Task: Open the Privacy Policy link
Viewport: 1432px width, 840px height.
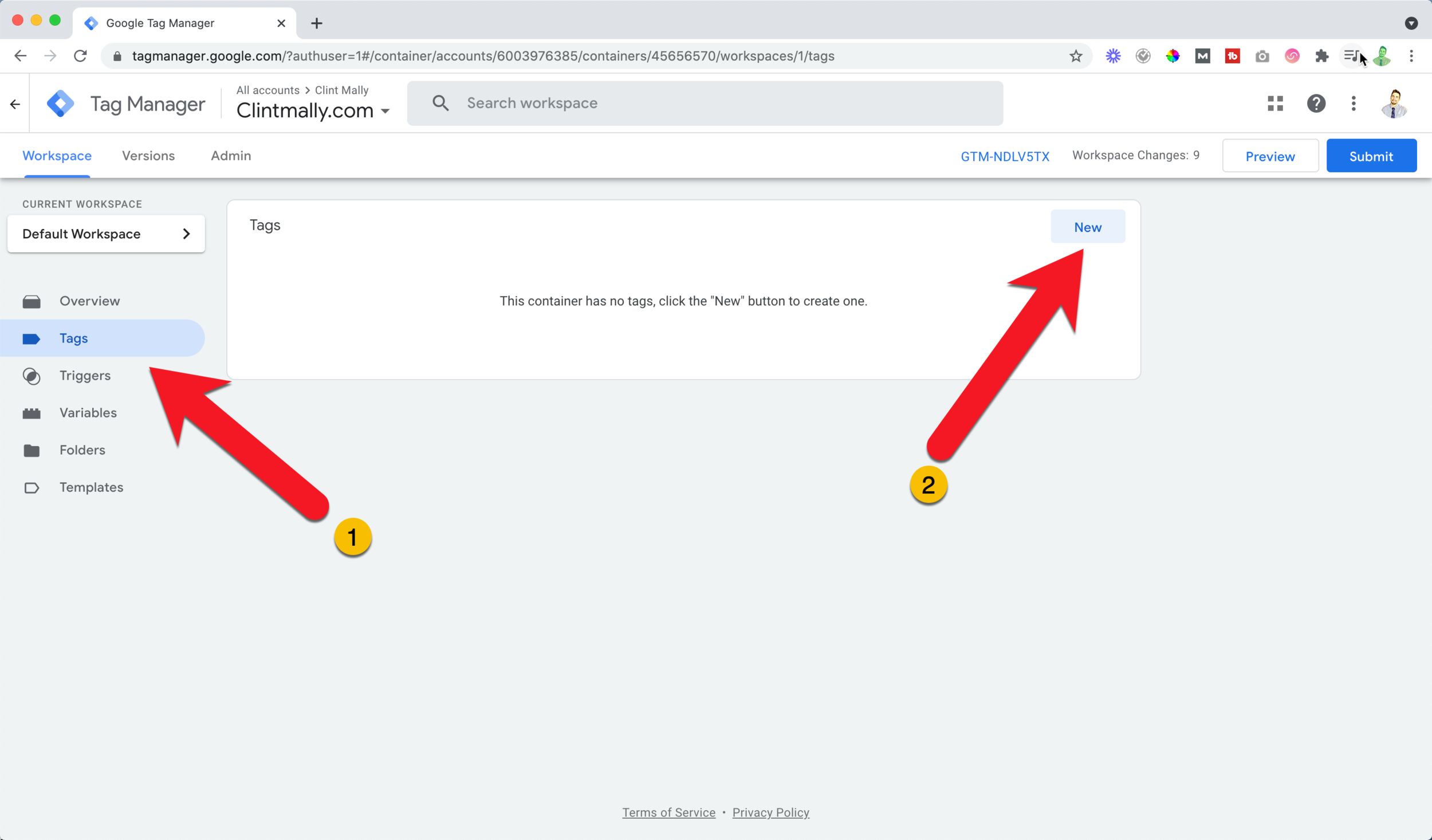Action: point(771,813)
